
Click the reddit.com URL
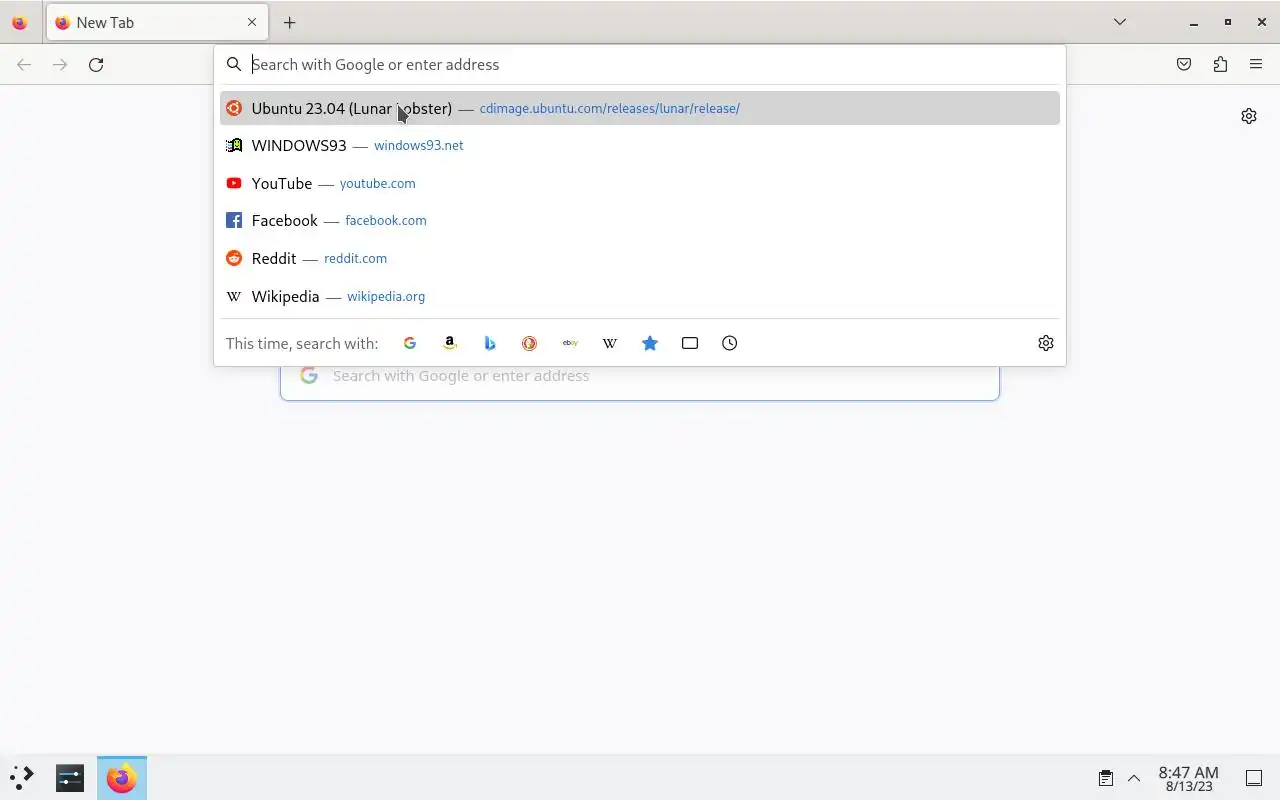pyautogui.click(x=356, y=258)
